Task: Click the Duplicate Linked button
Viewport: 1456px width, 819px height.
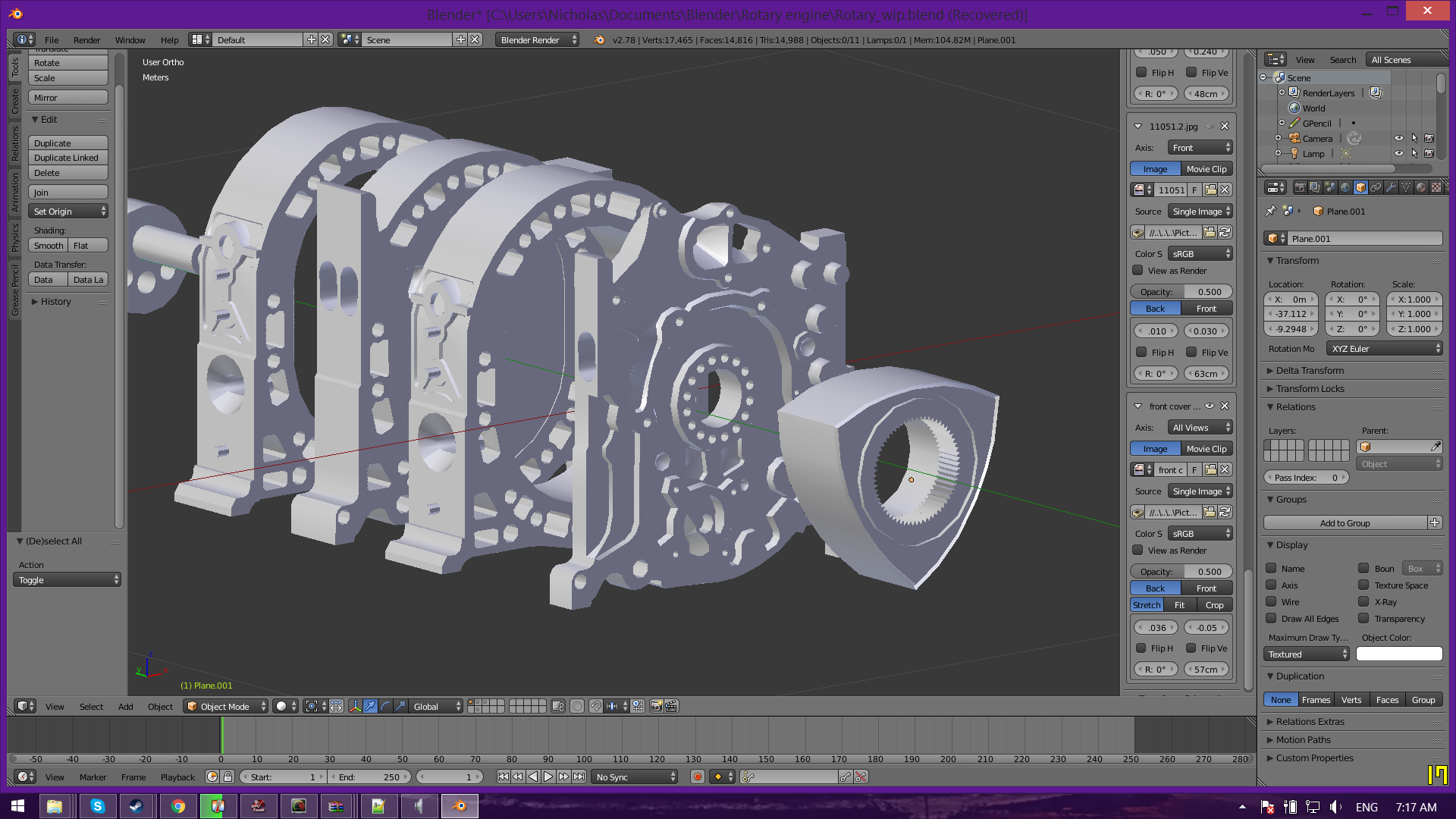Action: (67, 158)
